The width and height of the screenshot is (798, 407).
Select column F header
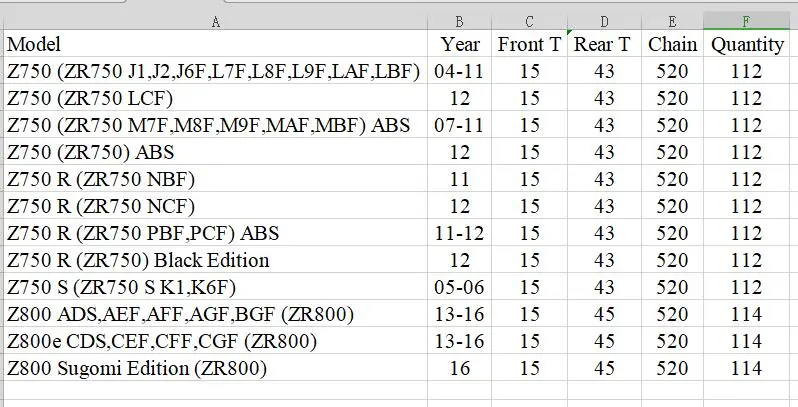pyautogui.click(x=746, y=21)
